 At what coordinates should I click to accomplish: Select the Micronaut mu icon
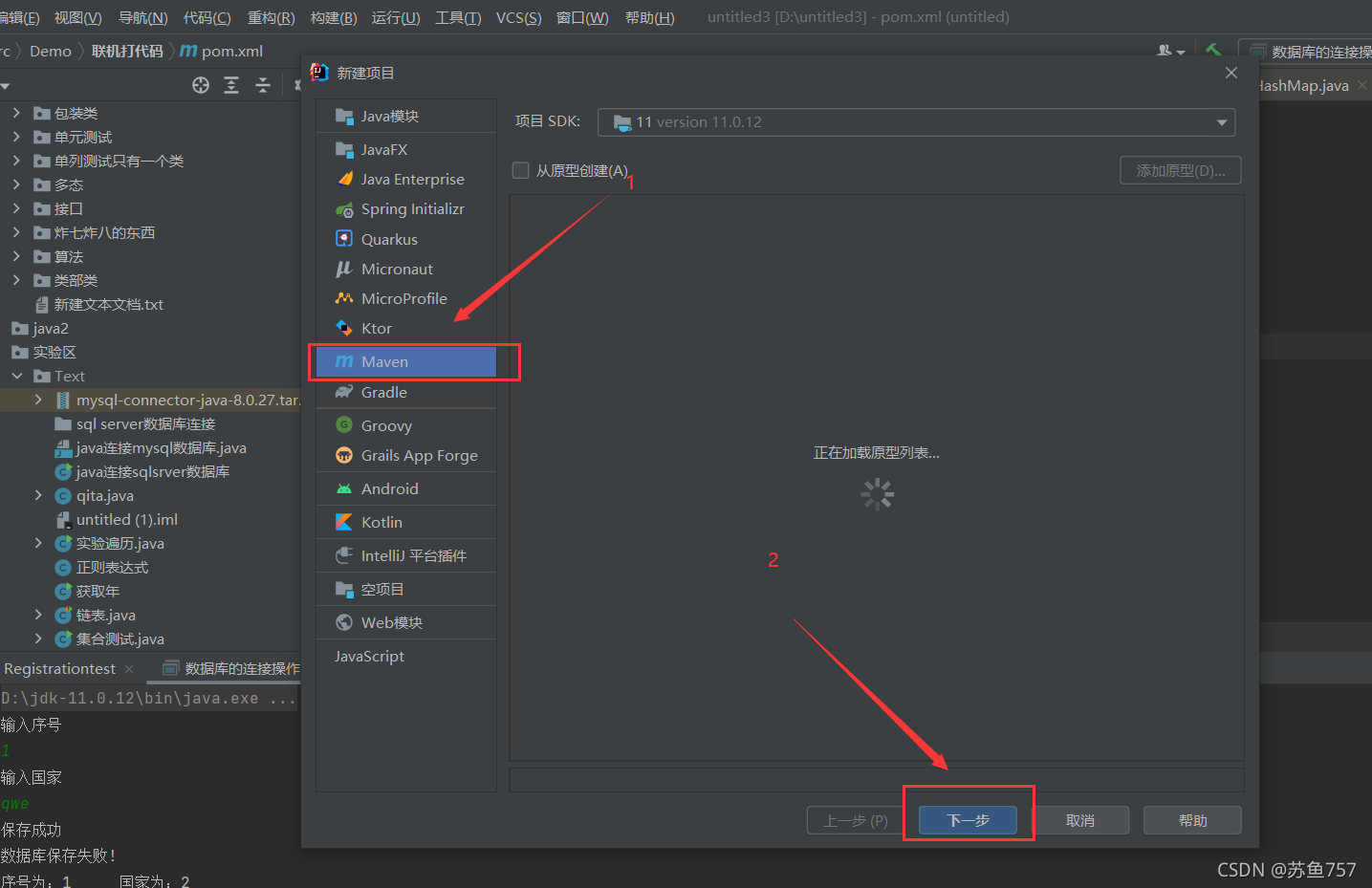(344, 269)
